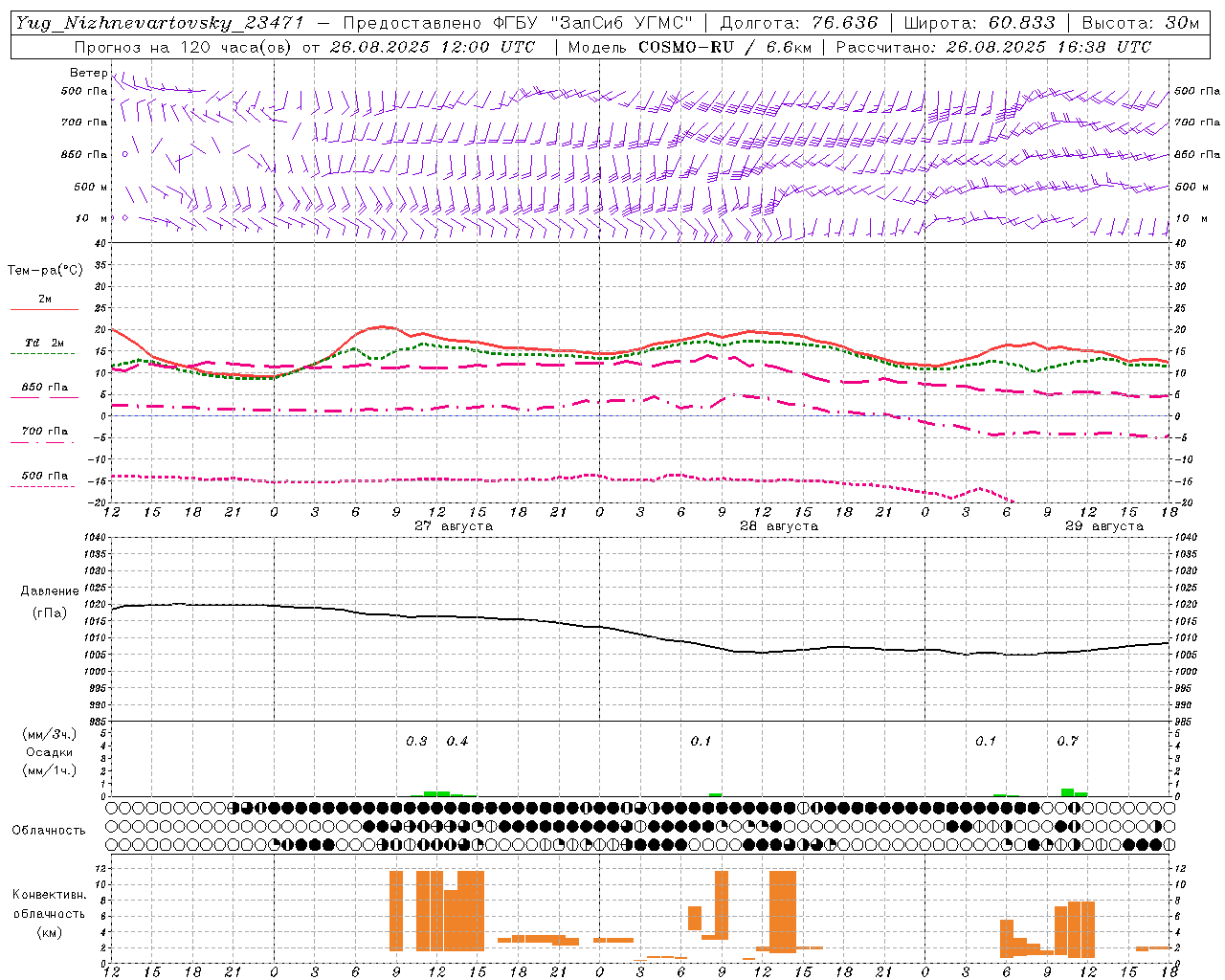The image size is (1225, 980).
Task: Click the (гПа) unit under Давление
Action: 50,613
